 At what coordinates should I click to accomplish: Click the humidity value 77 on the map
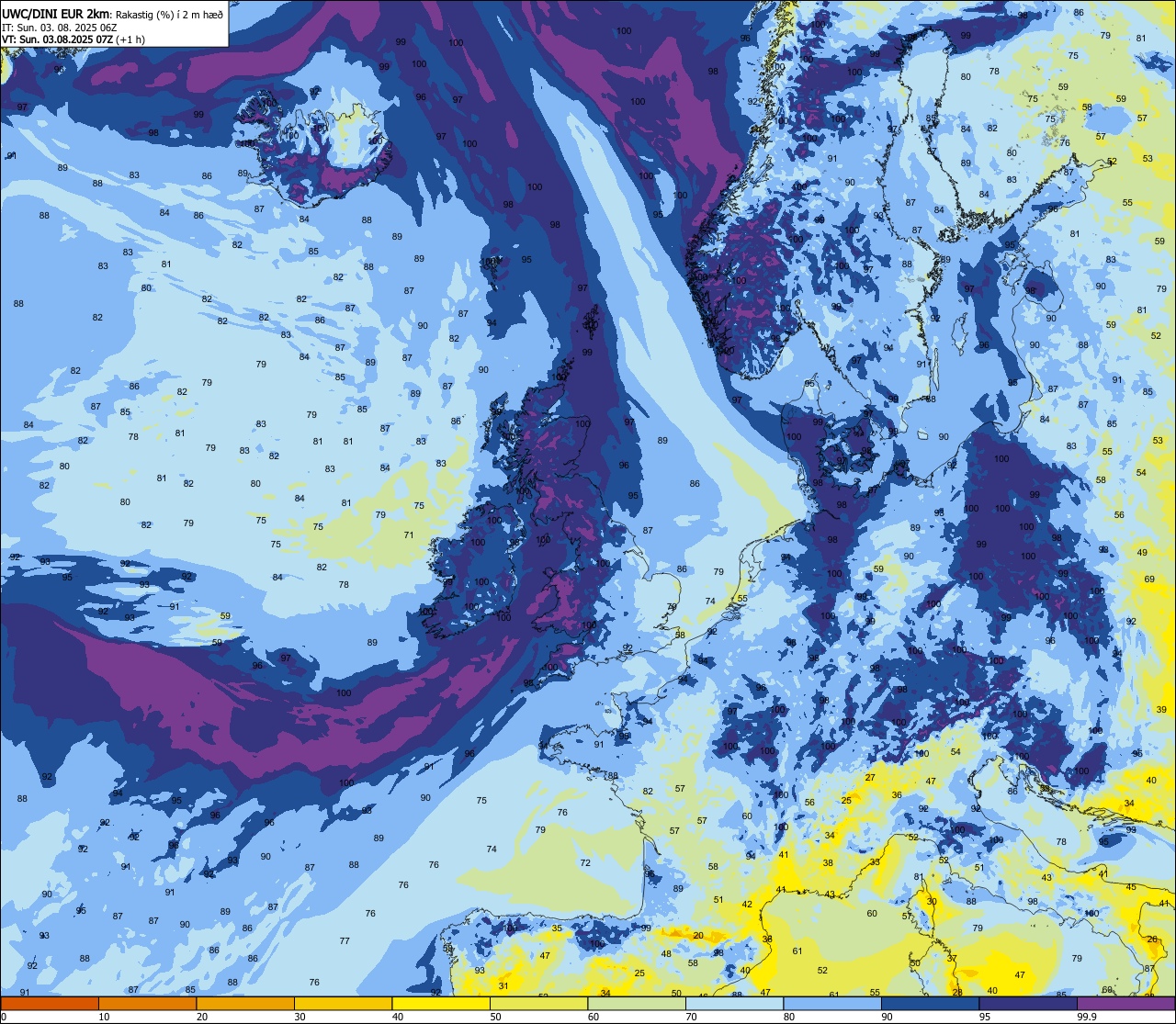(345, 940)
